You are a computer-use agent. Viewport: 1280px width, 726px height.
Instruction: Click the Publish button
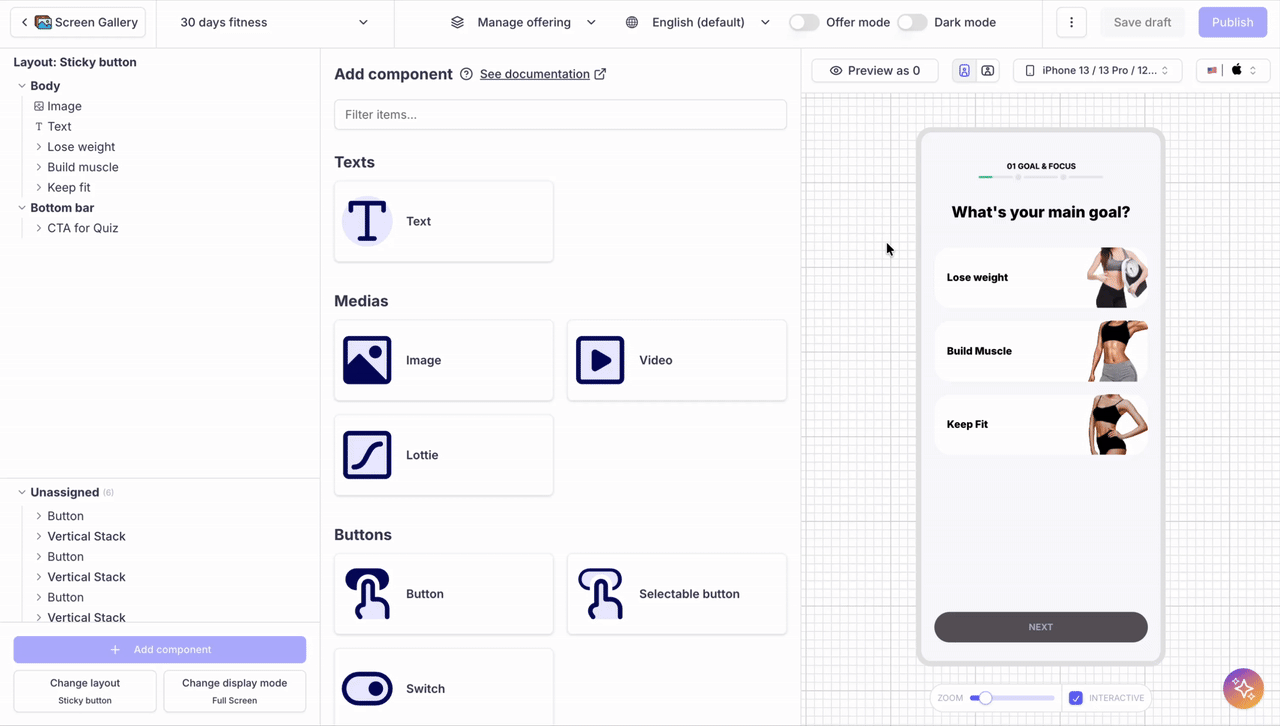[x=1232, y=22]
